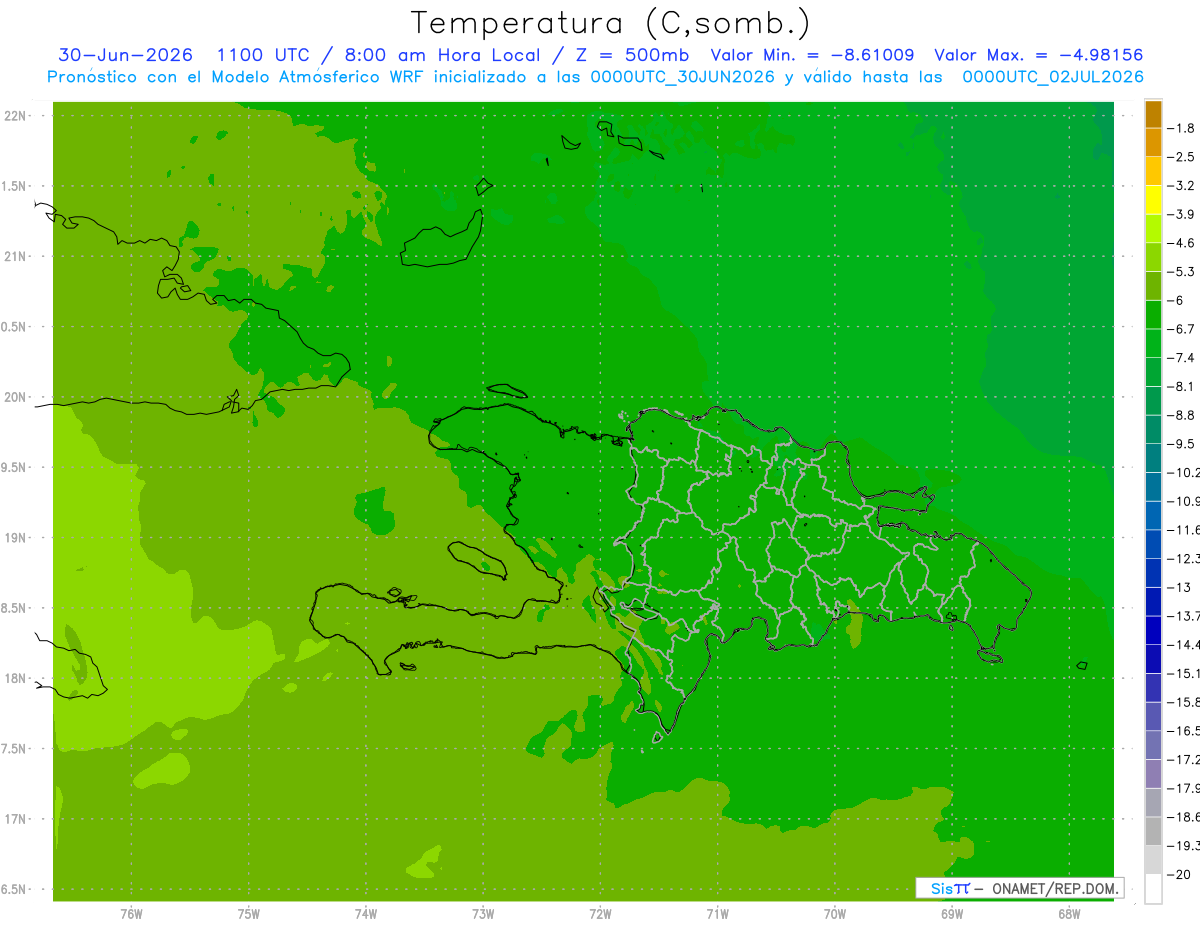Pick the dark blue swatch between -13.7 and -14.4
The width and height of the screenshot is (1200, 927).
coord(1153,630)
